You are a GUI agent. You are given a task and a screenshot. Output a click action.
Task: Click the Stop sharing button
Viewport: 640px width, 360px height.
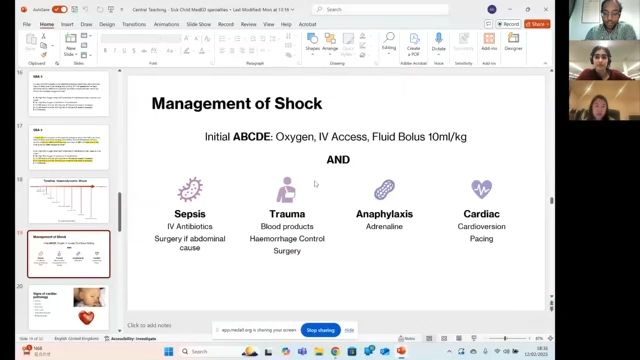(320, 330)
